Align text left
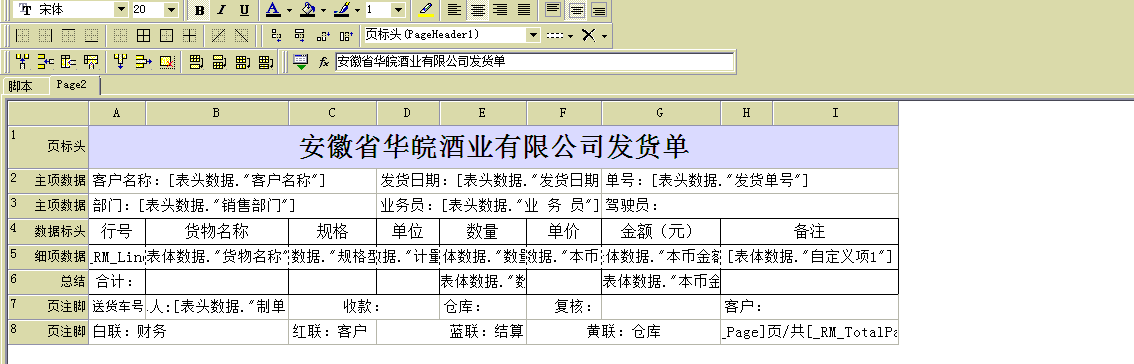Screen dimensions: 1134x364 pyautogui.click(x=454, y=10)
